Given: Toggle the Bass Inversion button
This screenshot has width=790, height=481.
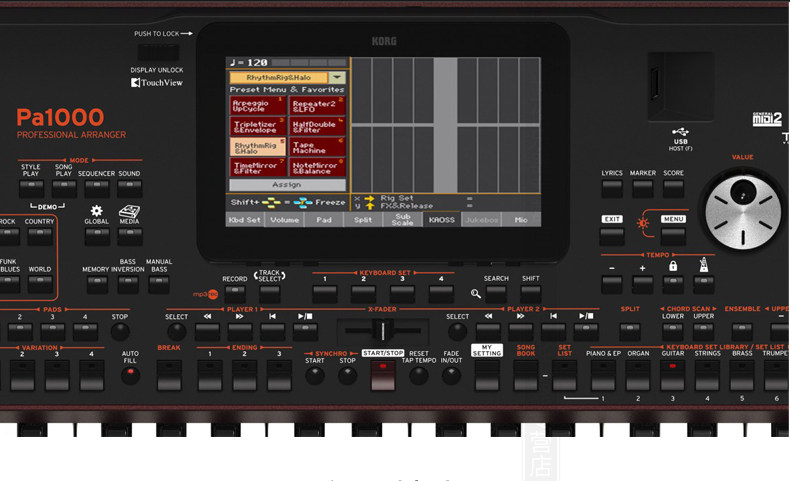Looking at the screenshot, I should click(128, 285).
